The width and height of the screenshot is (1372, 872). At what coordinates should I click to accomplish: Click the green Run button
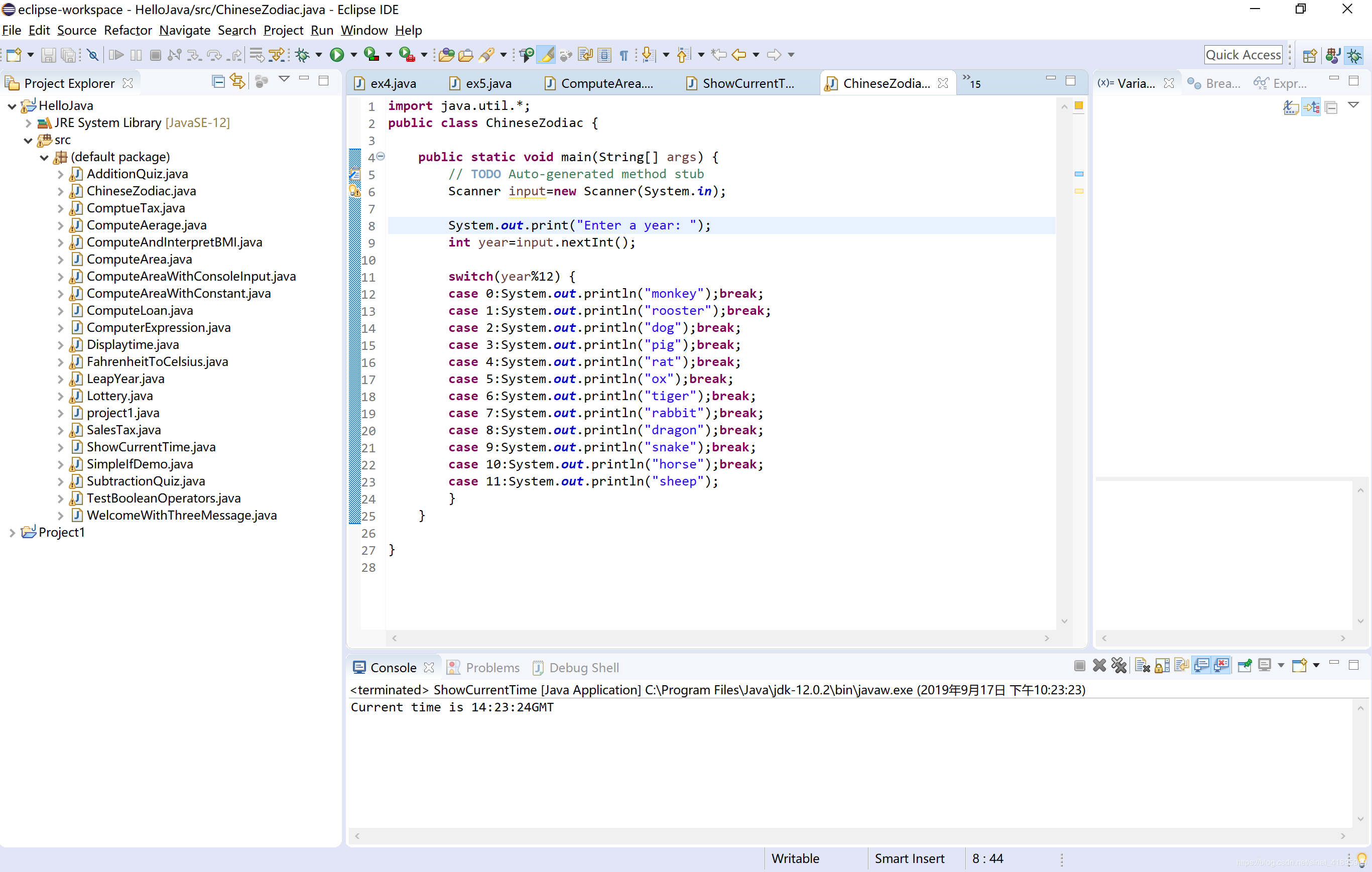pyautogui.click(x=337, y=55)
